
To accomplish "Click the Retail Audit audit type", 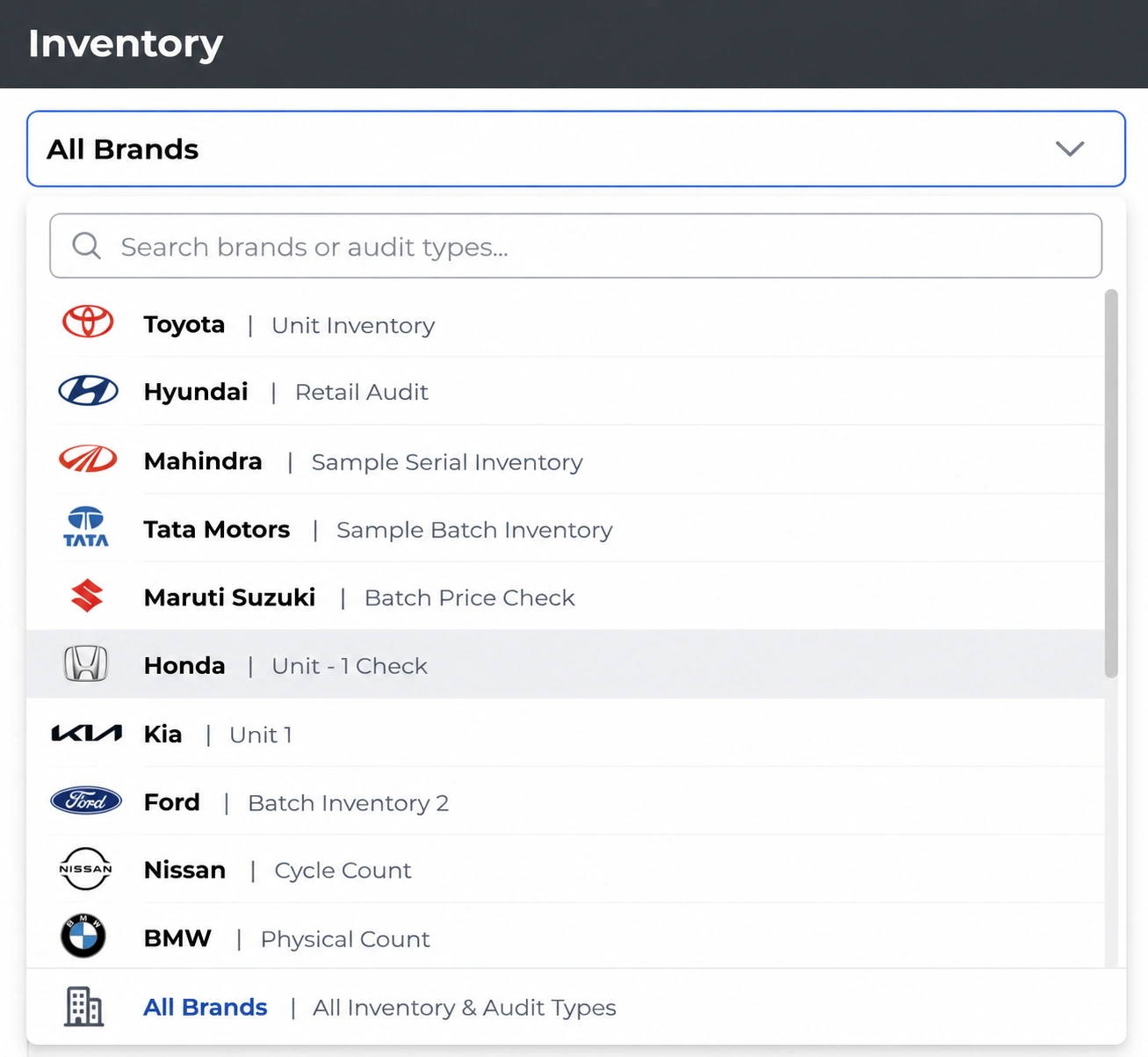I will tap(362, 392).
